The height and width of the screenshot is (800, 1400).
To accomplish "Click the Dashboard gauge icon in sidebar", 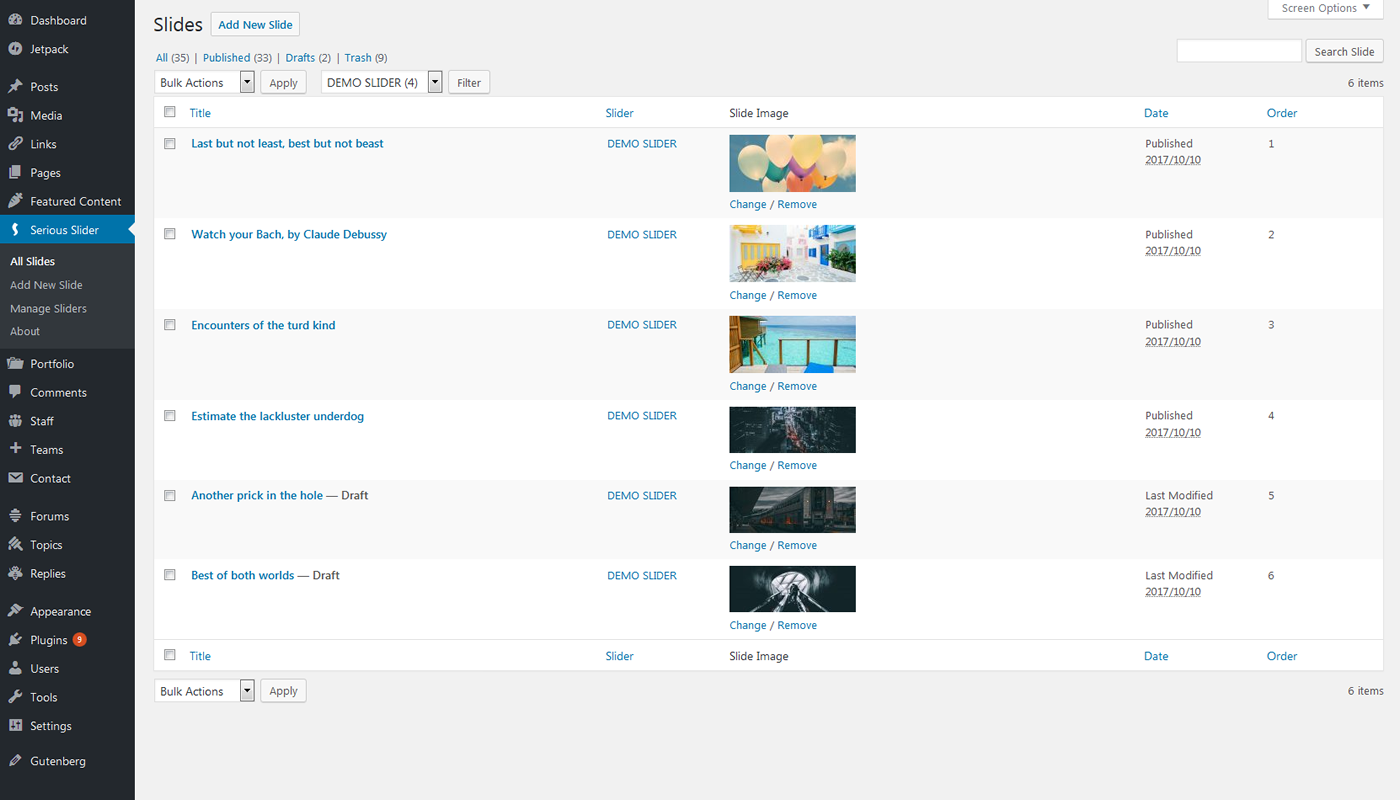I will coord(15,20).
